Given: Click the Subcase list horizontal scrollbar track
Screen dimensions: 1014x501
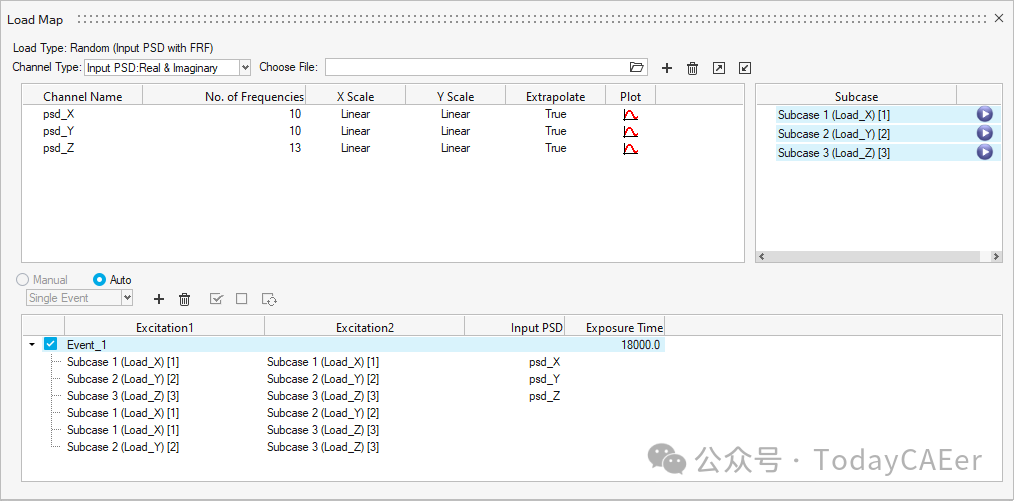Looking at the screenshot, I should coord(879,257).
